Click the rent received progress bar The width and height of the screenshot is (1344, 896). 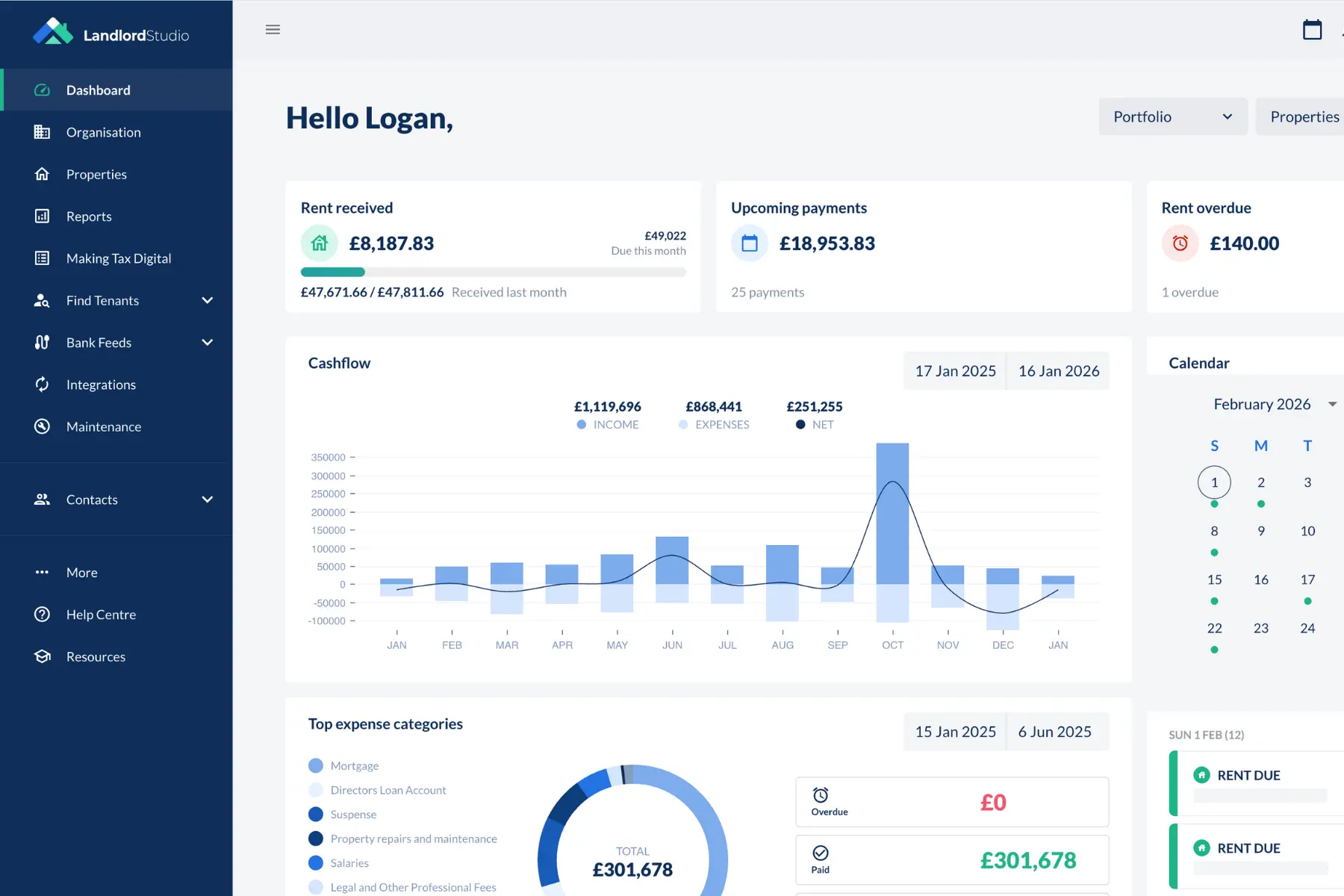[x=493, y=272]
